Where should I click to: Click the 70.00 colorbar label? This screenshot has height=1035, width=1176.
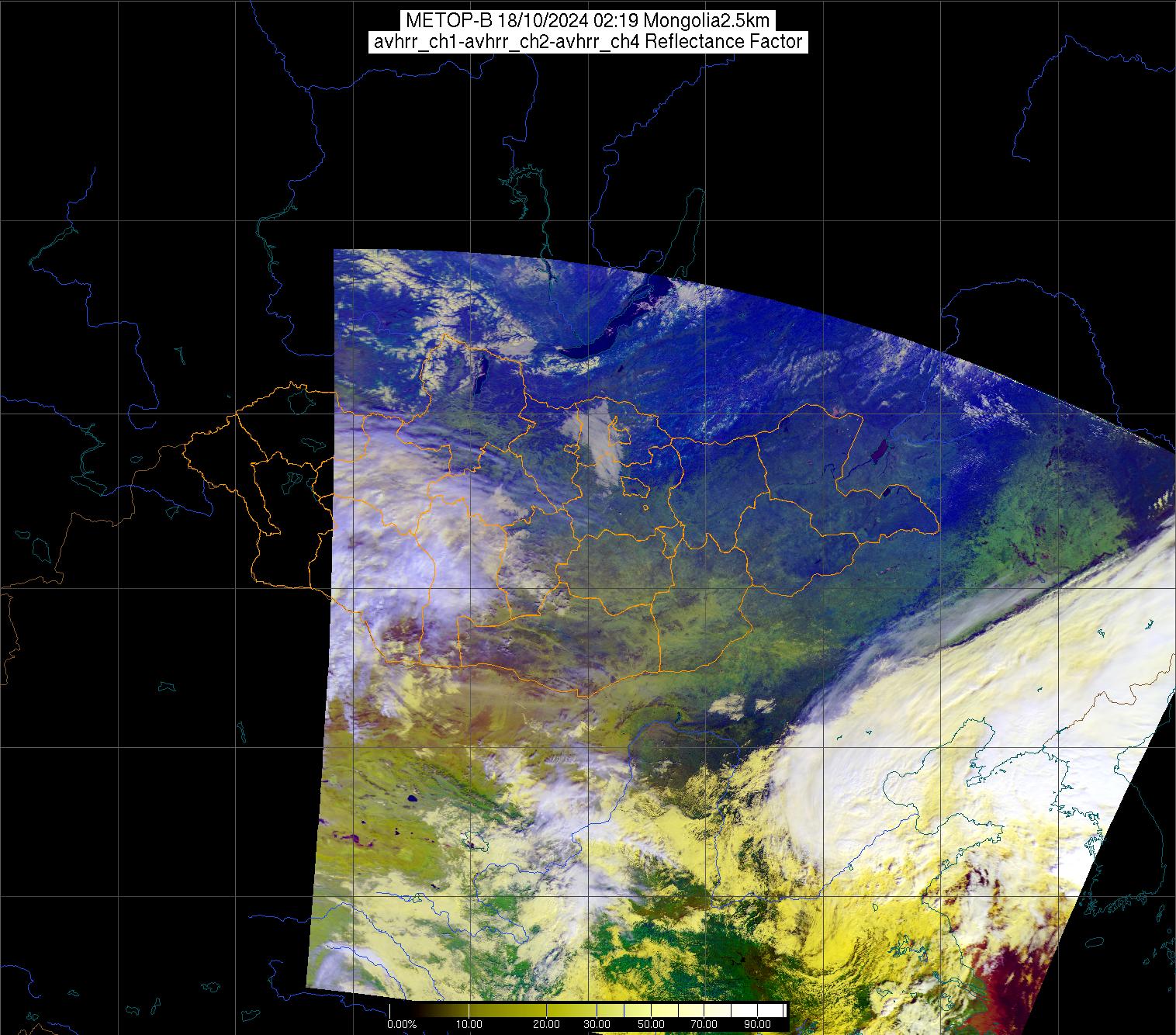703,1024
